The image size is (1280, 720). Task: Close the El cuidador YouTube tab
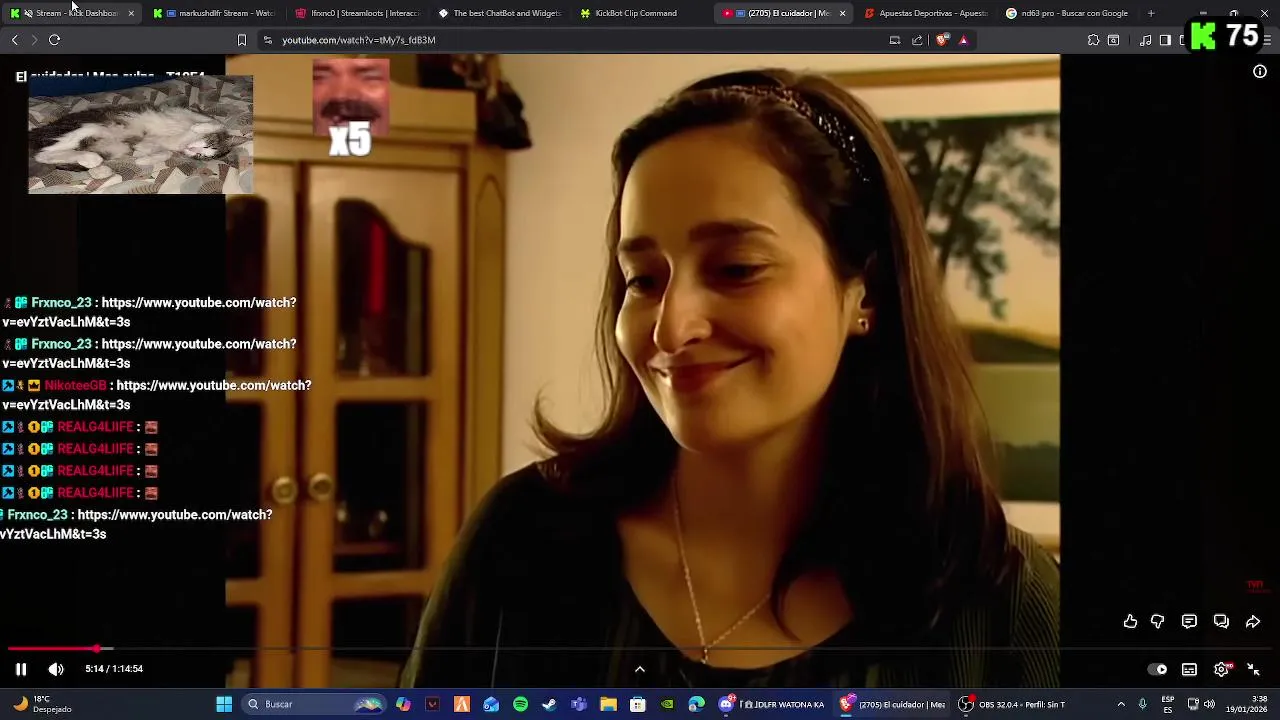[842, 13]
